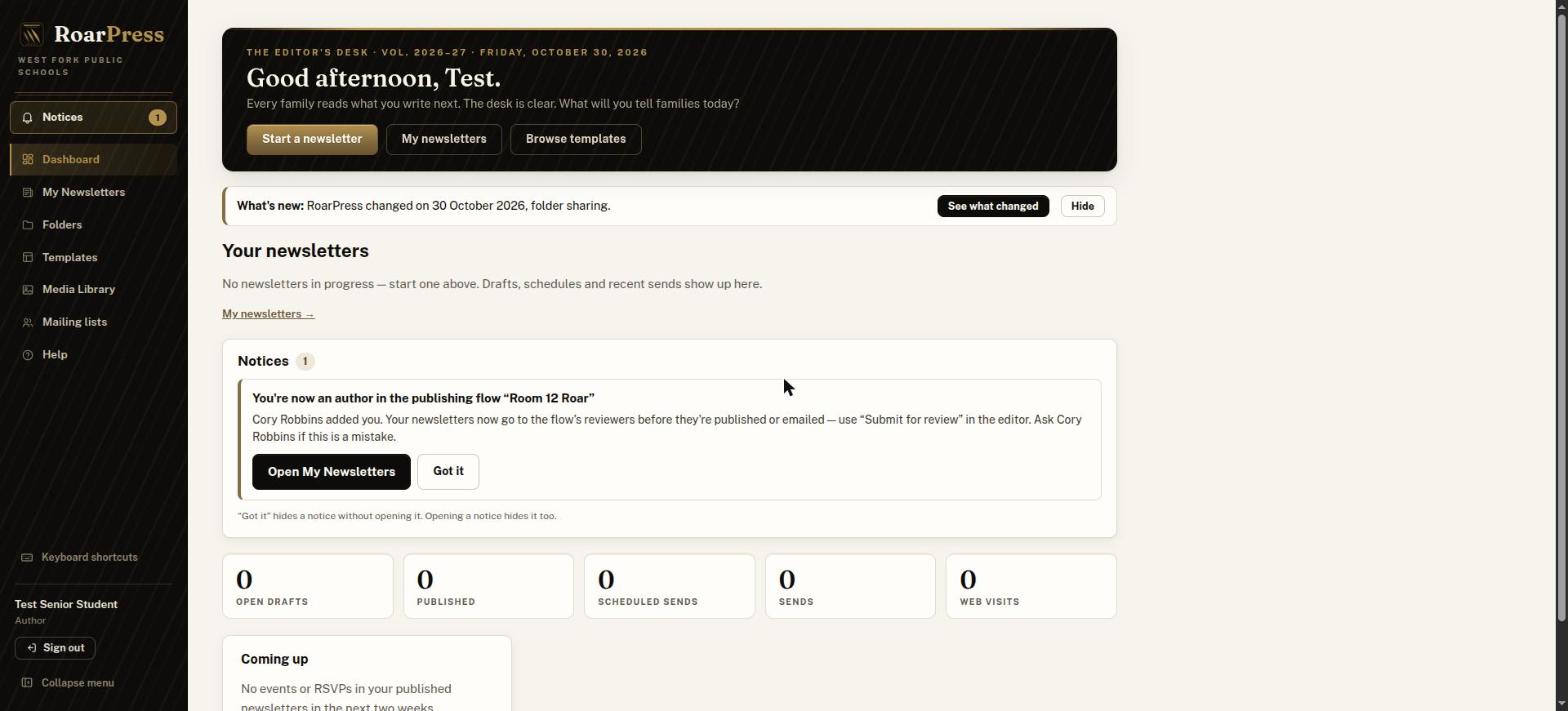1568x711 pixels.
Task: Click the Help question mark icon
Action: pos(28,355)
